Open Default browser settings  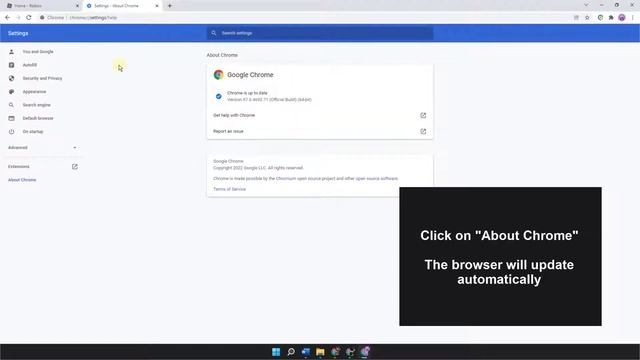38,118
